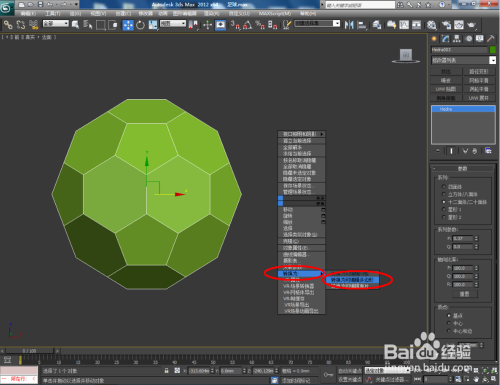The width and height of the screenshot is (500, 385).
Task: Open the Material Editor teapot-sphere icon
Action: 432,25
